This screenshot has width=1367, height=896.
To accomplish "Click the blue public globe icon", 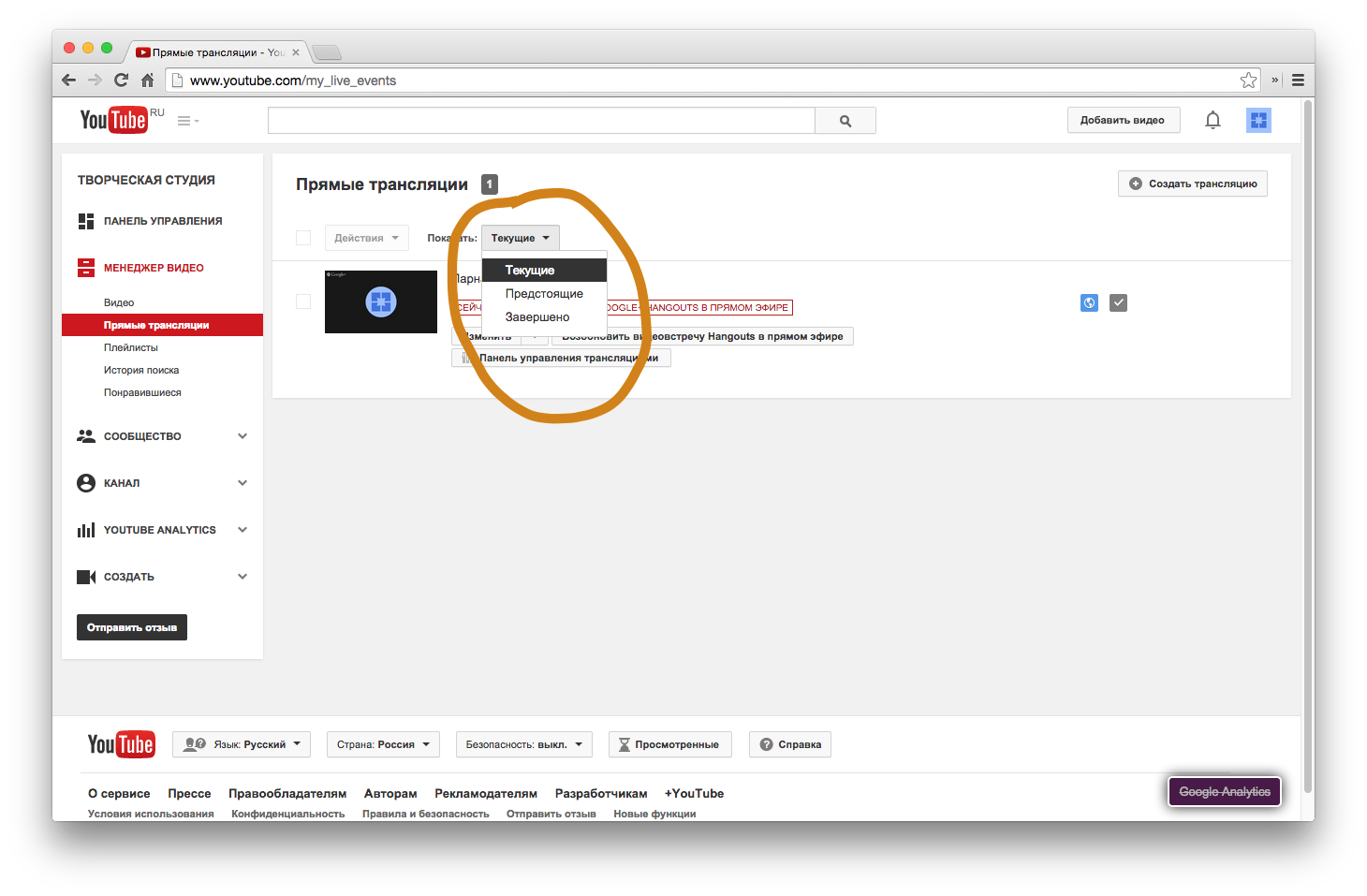I will tap(1089, 302).
